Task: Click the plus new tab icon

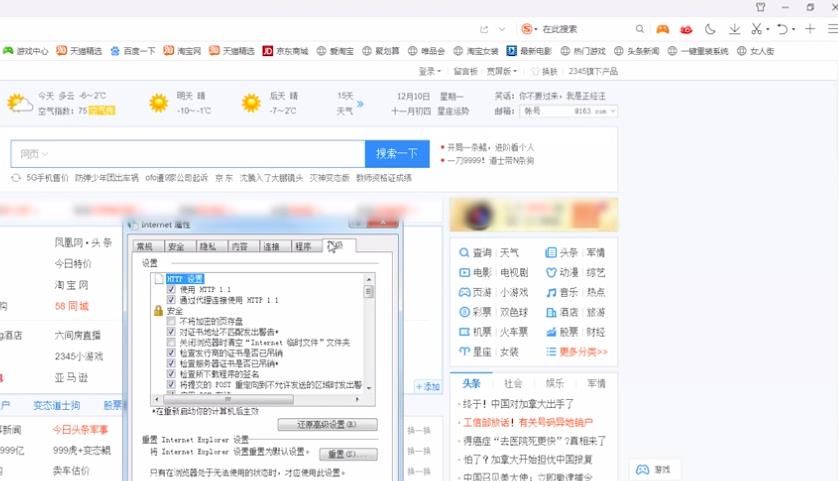Action: pos(810,29)
